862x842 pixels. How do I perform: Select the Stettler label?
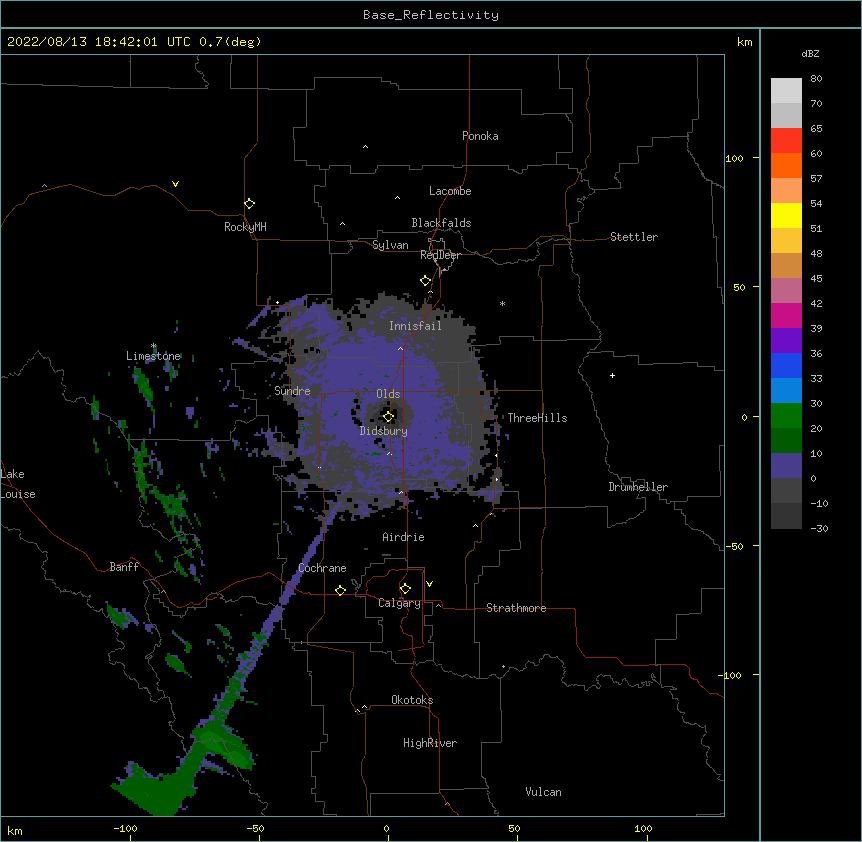(634, 237)
